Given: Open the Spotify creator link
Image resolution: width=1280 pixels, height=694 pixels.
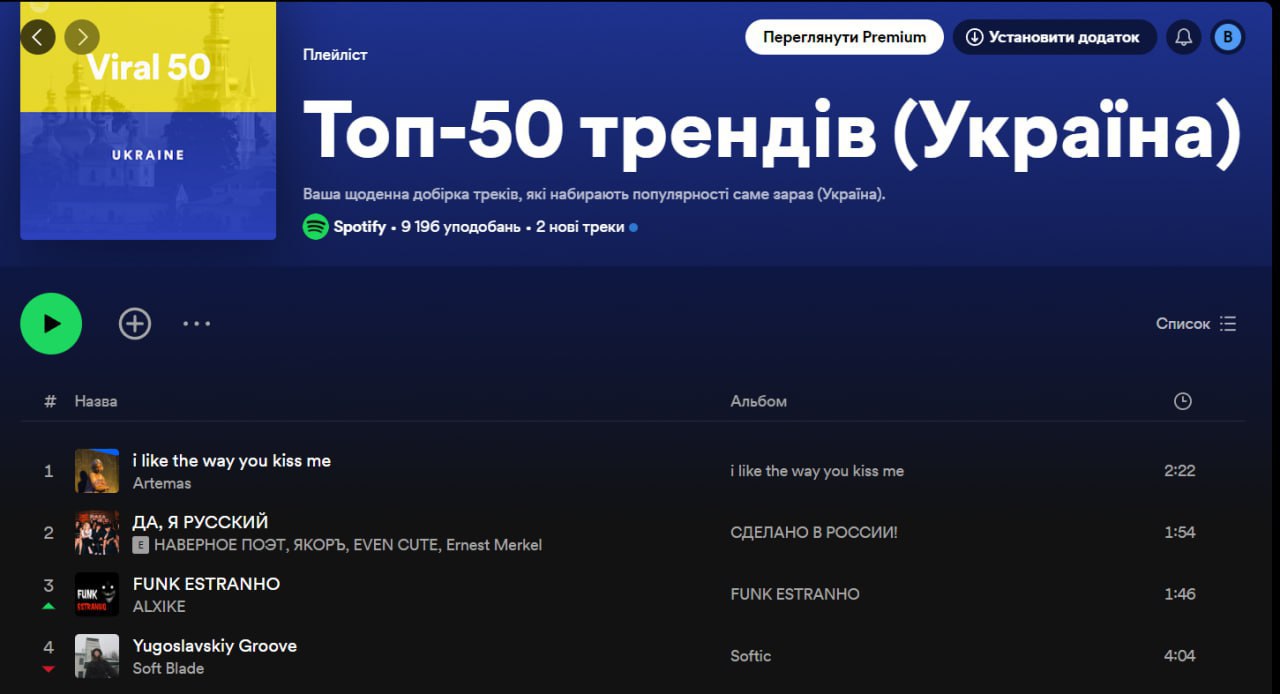Looking at the screenshot, I should 359,227.
